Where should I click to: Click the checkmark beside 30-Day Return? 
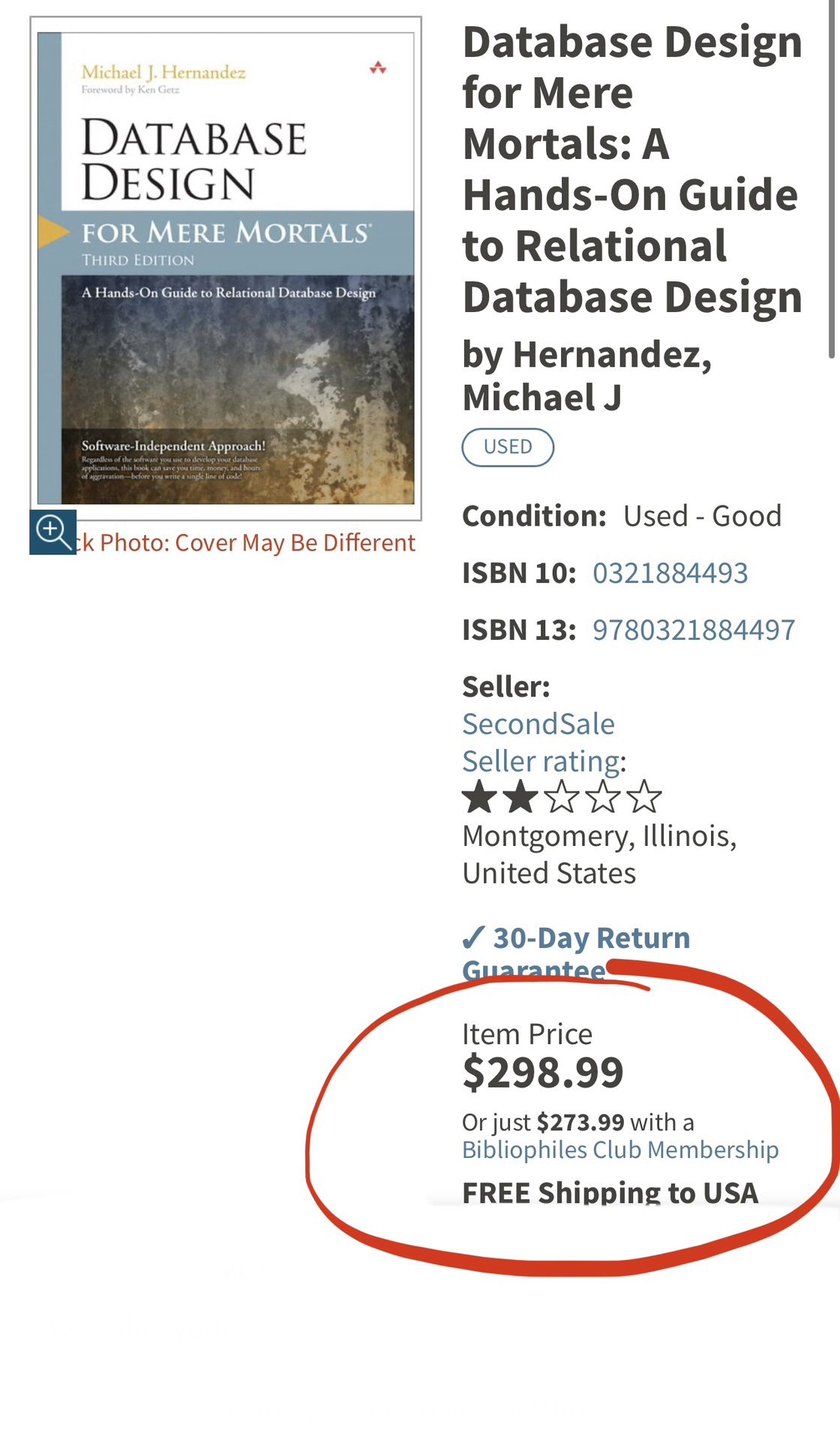coord(473,937)
